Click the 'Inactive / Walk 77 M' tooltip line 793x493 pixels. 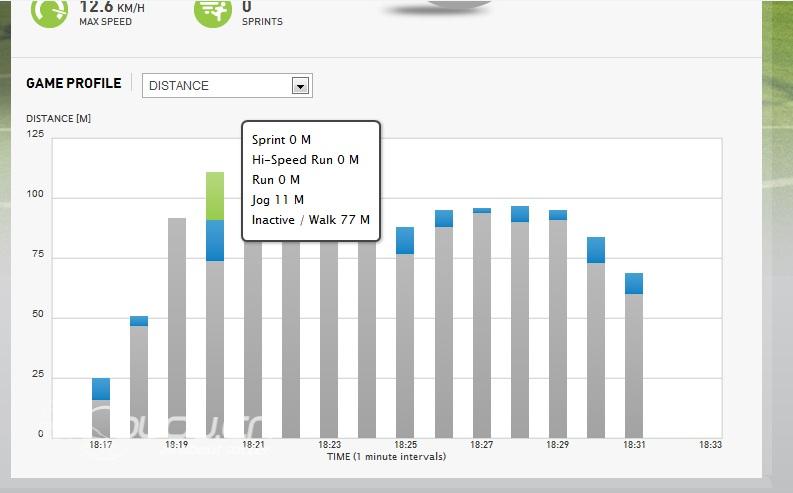pos(311,220)
